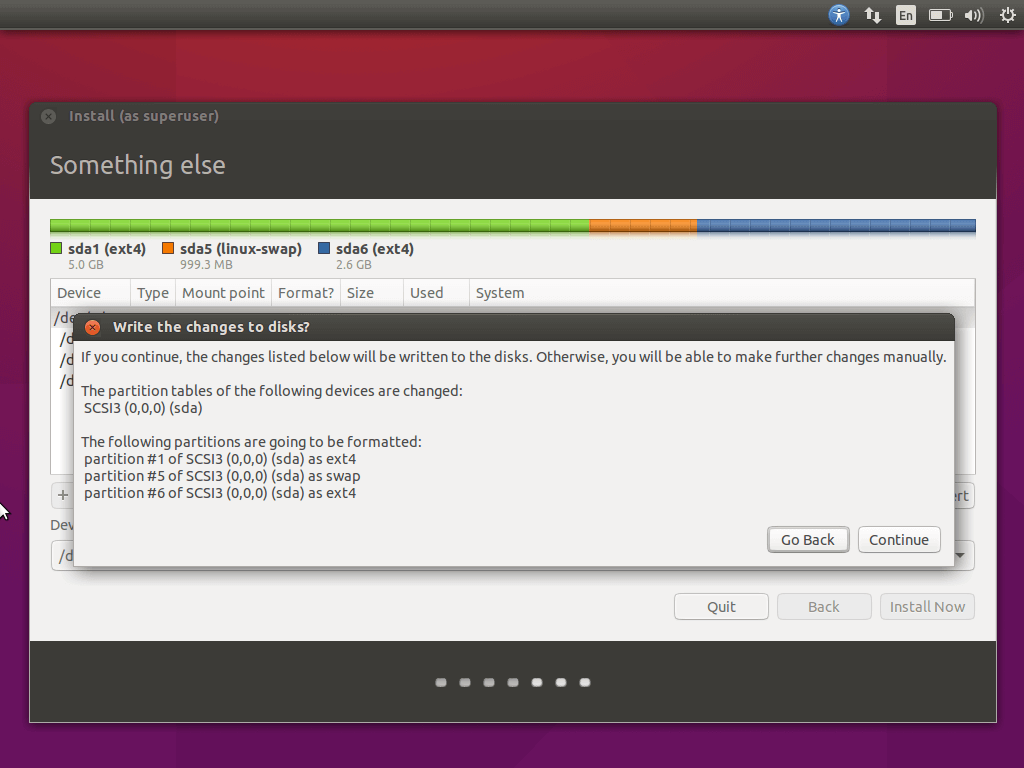
Task: Select the orange sda5 swap segment in partition bar
Action: pos(643,226)
